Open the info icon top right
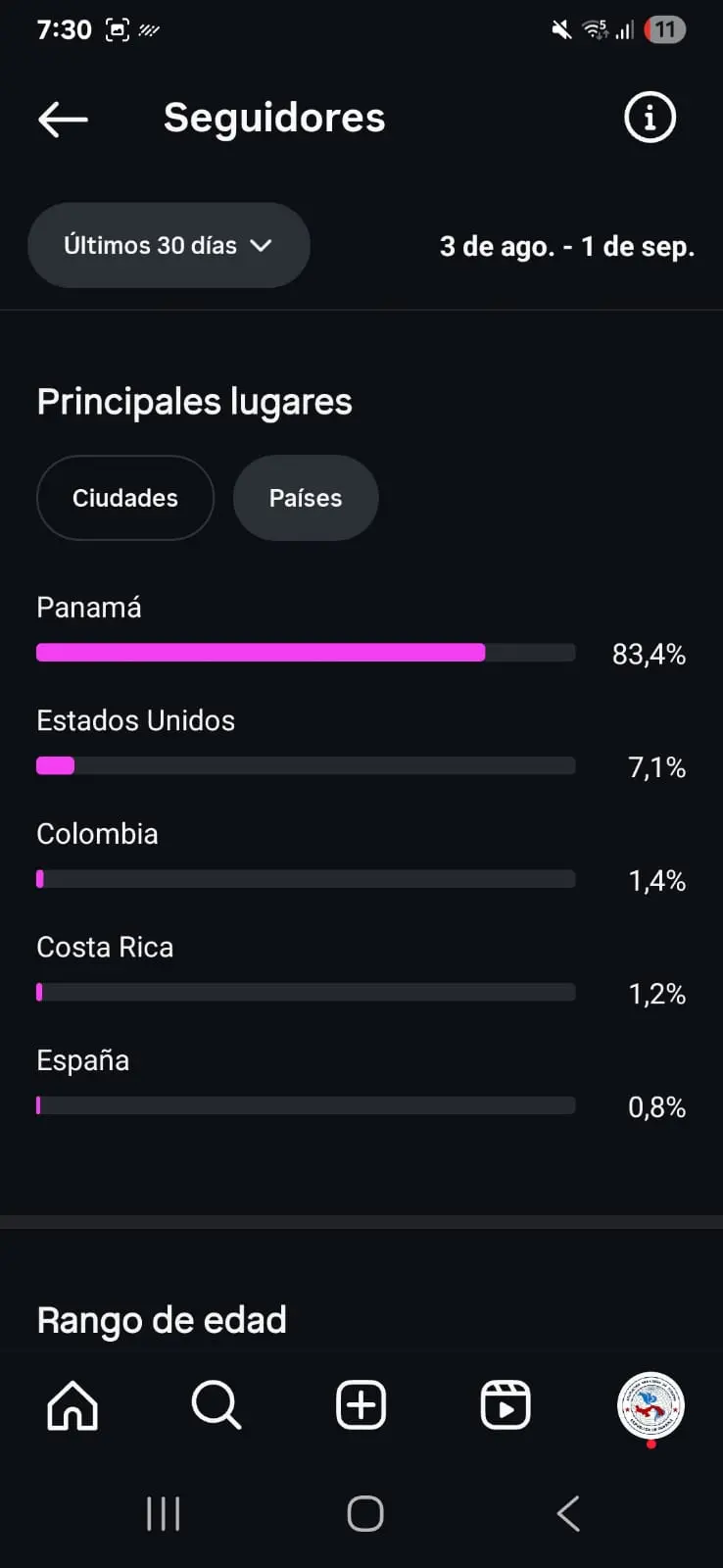The width and height of the screenshot is (723, 1568). tap(650, 118)
